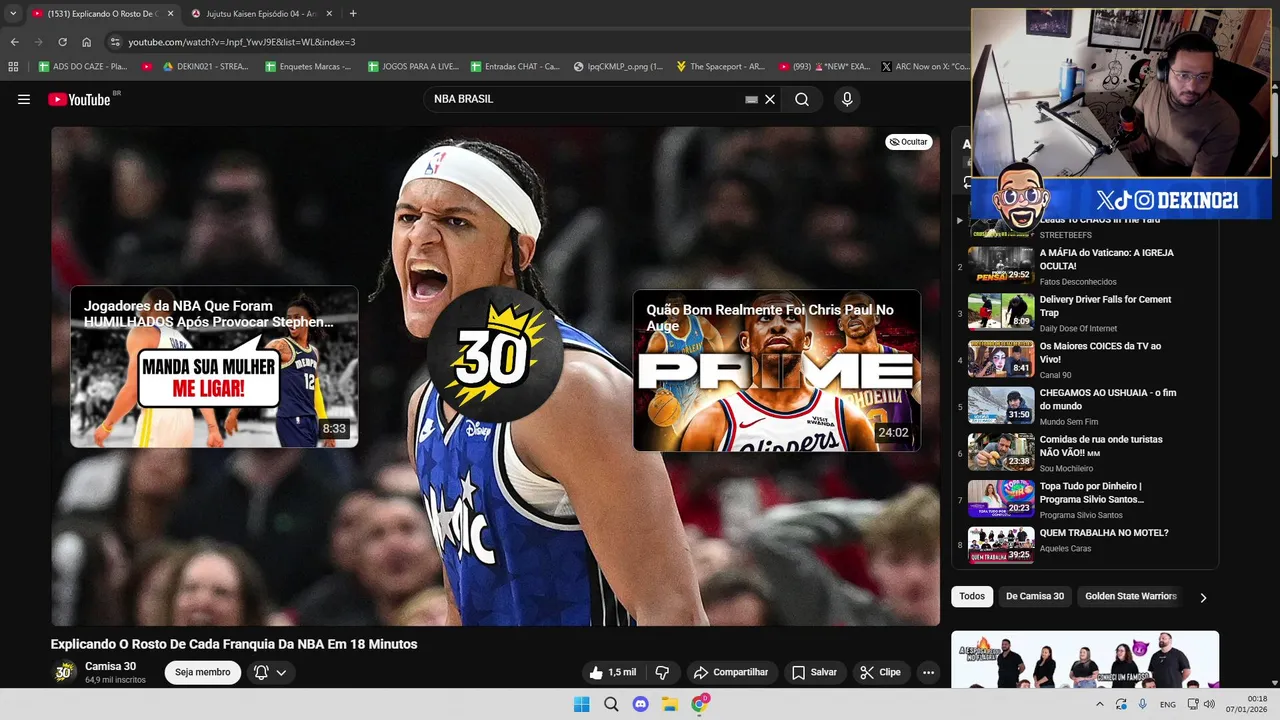
Task: Open volume control in system tray
Action: click(x=1209, y=704)
